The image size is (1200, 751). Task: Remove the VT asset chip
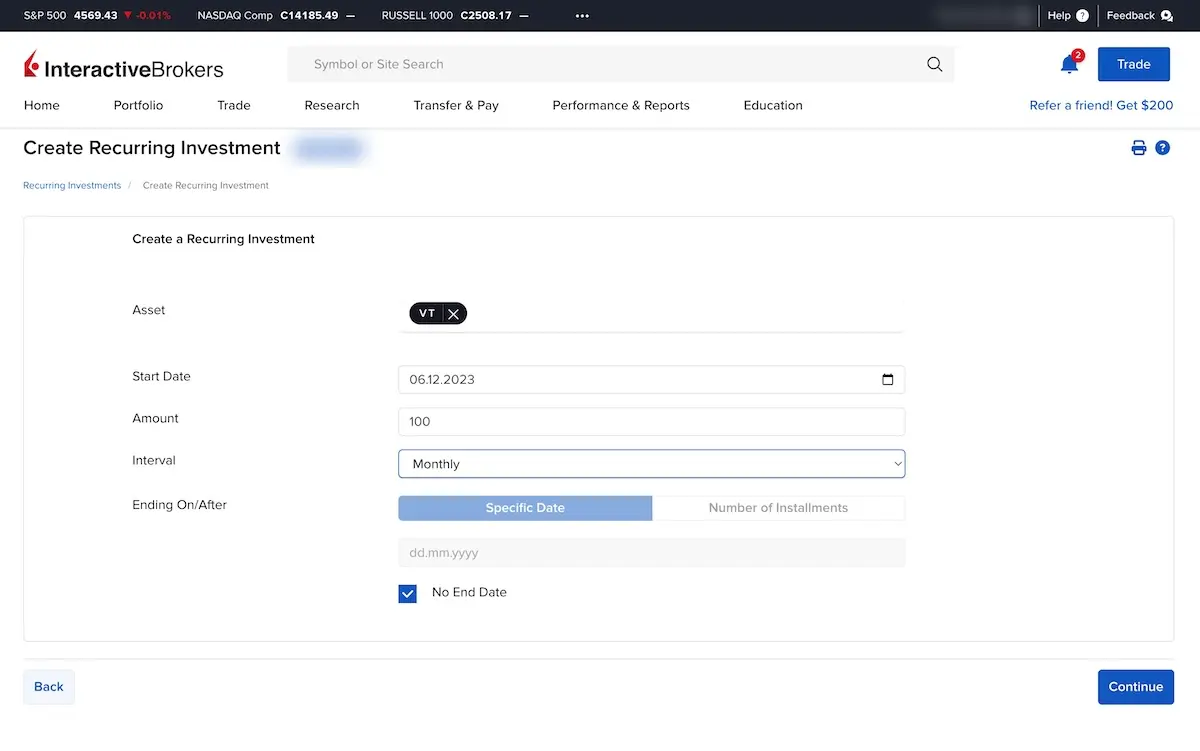pyautogui.click(x=453, y=314)
